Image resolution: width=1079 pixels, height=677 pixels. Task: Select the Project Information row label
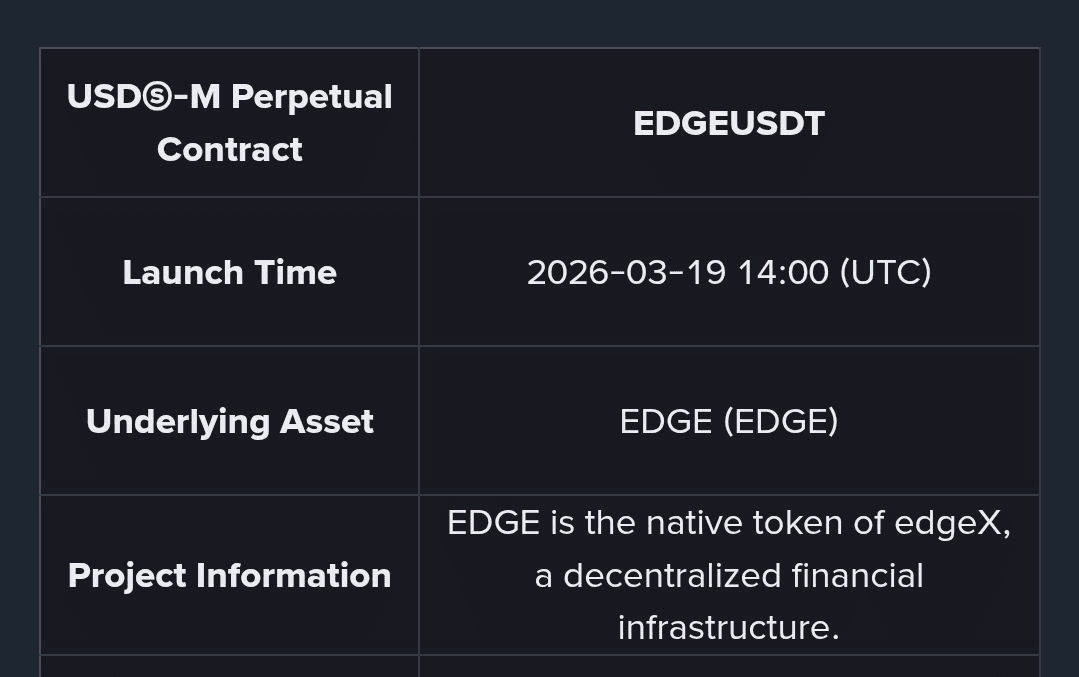click(229, 575)
